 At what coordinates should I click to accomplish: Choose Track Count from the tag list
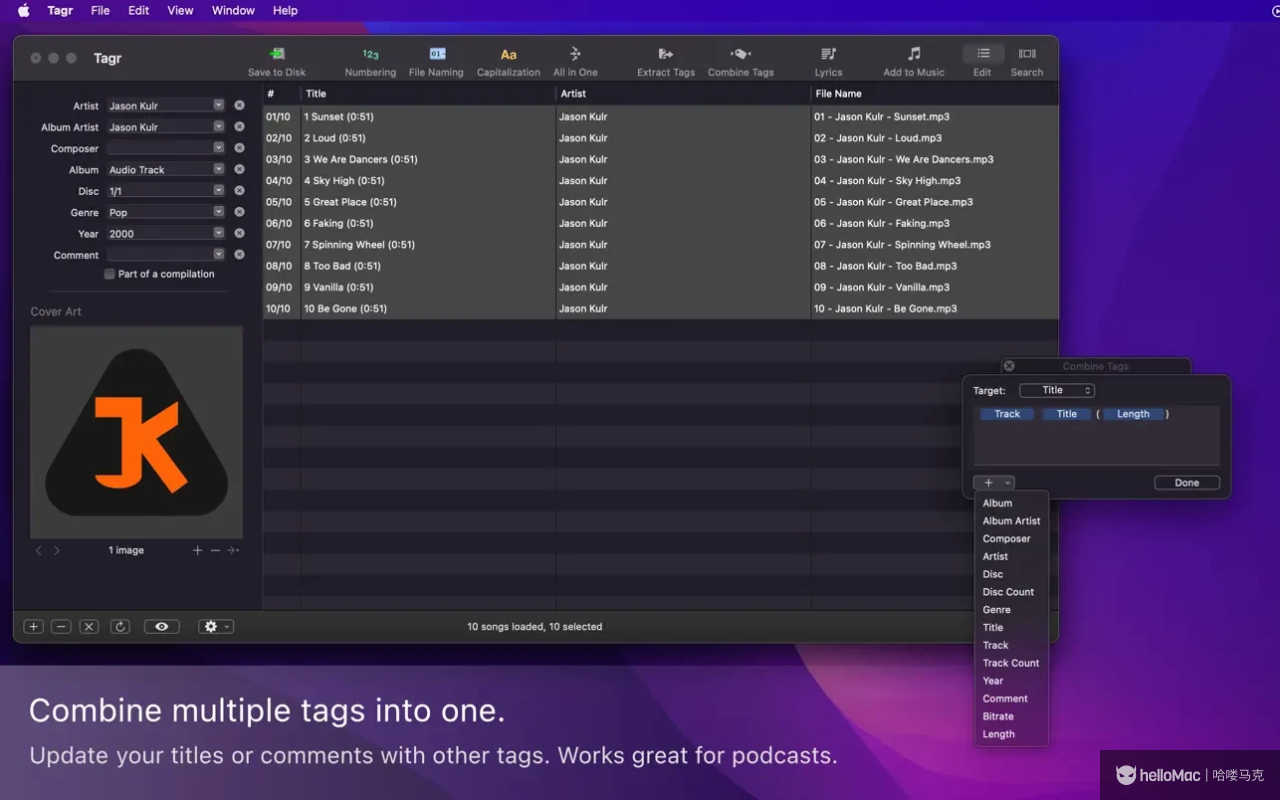click(x=1012, y=663)
